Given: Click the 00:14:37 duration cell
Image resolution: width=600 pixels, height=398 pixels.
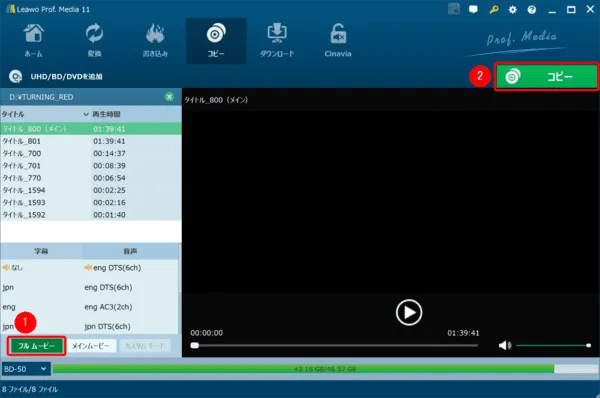Looking at the screenshot, I should click(x=109, y=153).
